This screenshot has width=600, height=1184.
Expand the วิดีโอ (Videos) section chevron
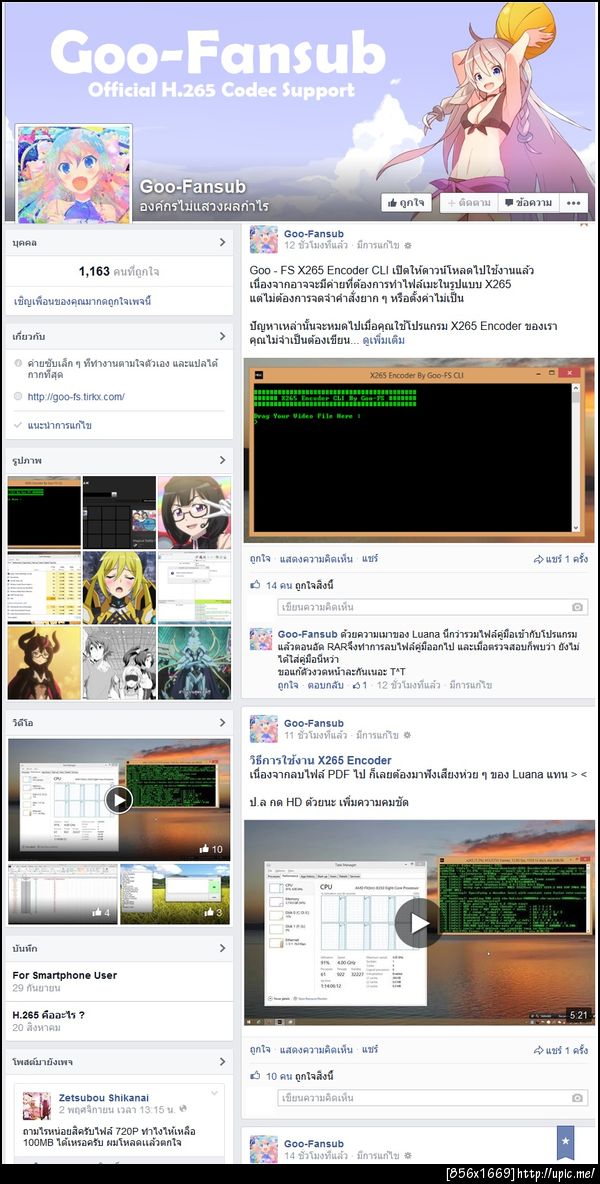(222, 723)
